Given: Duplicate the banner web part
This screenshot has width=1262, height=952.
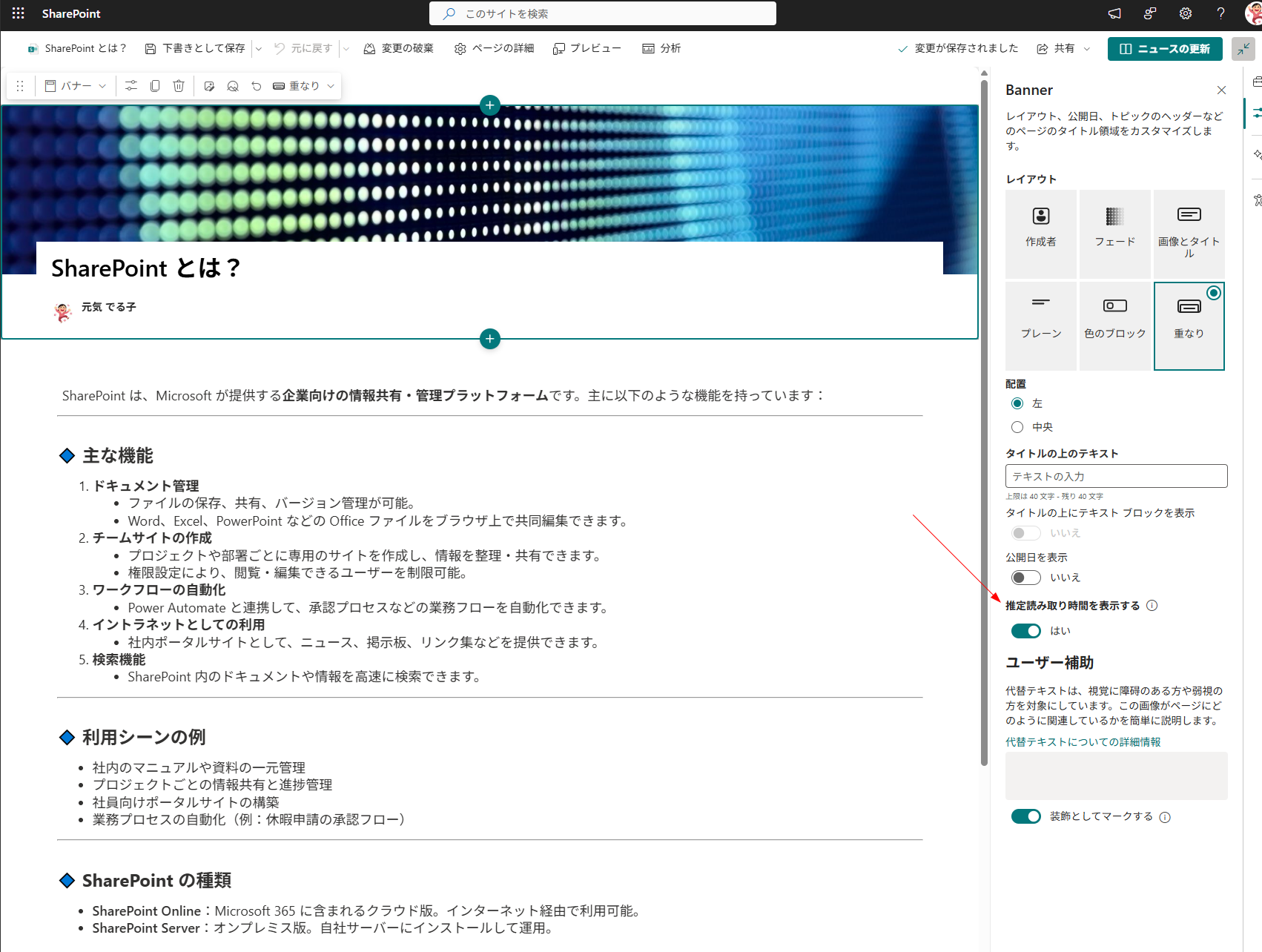Looking at the screenshot, I should (155, 86).
